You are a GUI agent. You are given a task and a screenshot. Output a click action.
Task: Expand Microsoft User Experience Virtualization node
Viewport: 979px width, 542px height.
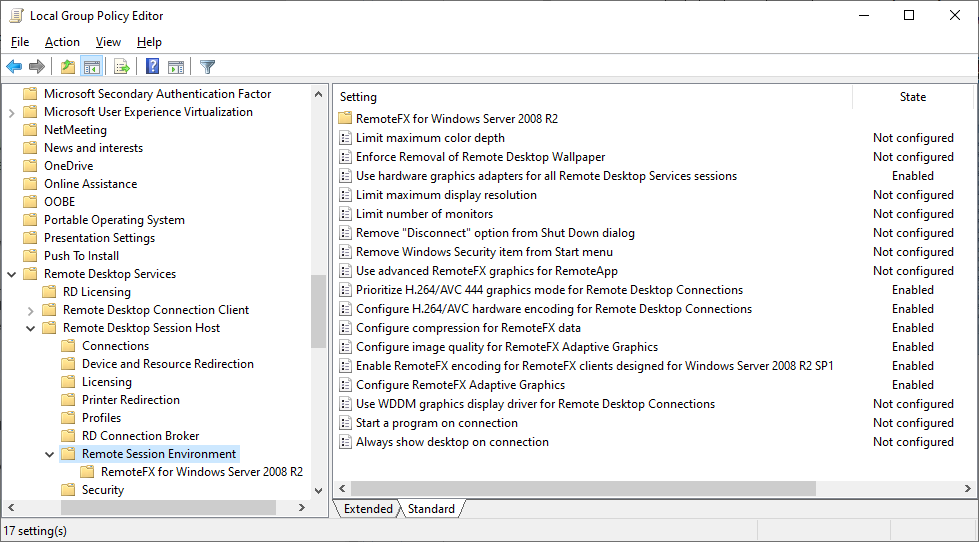pyautogui.click(x=12, y=112)
